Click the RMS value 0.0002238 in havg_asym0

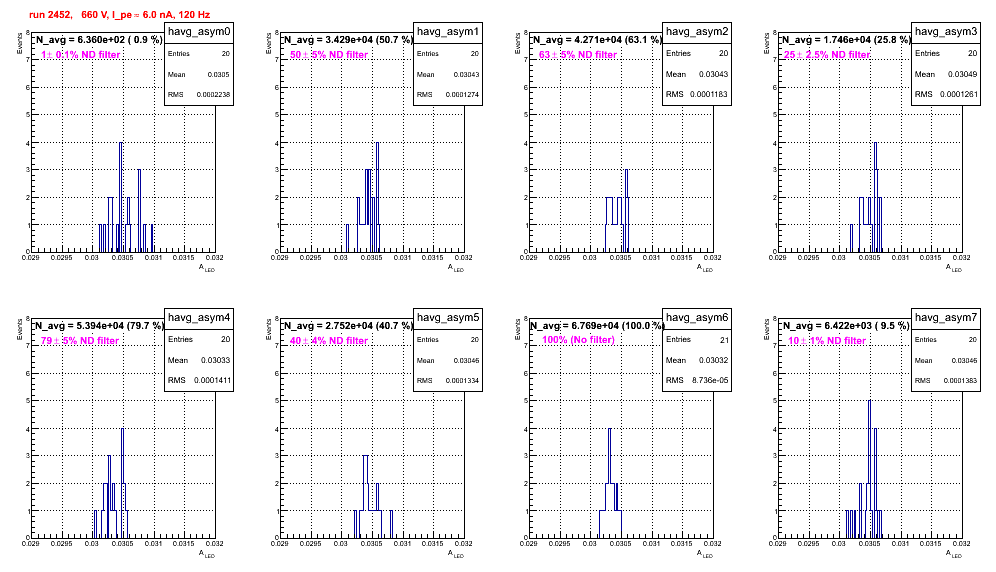pyautogui.click(x=213, y=95)
